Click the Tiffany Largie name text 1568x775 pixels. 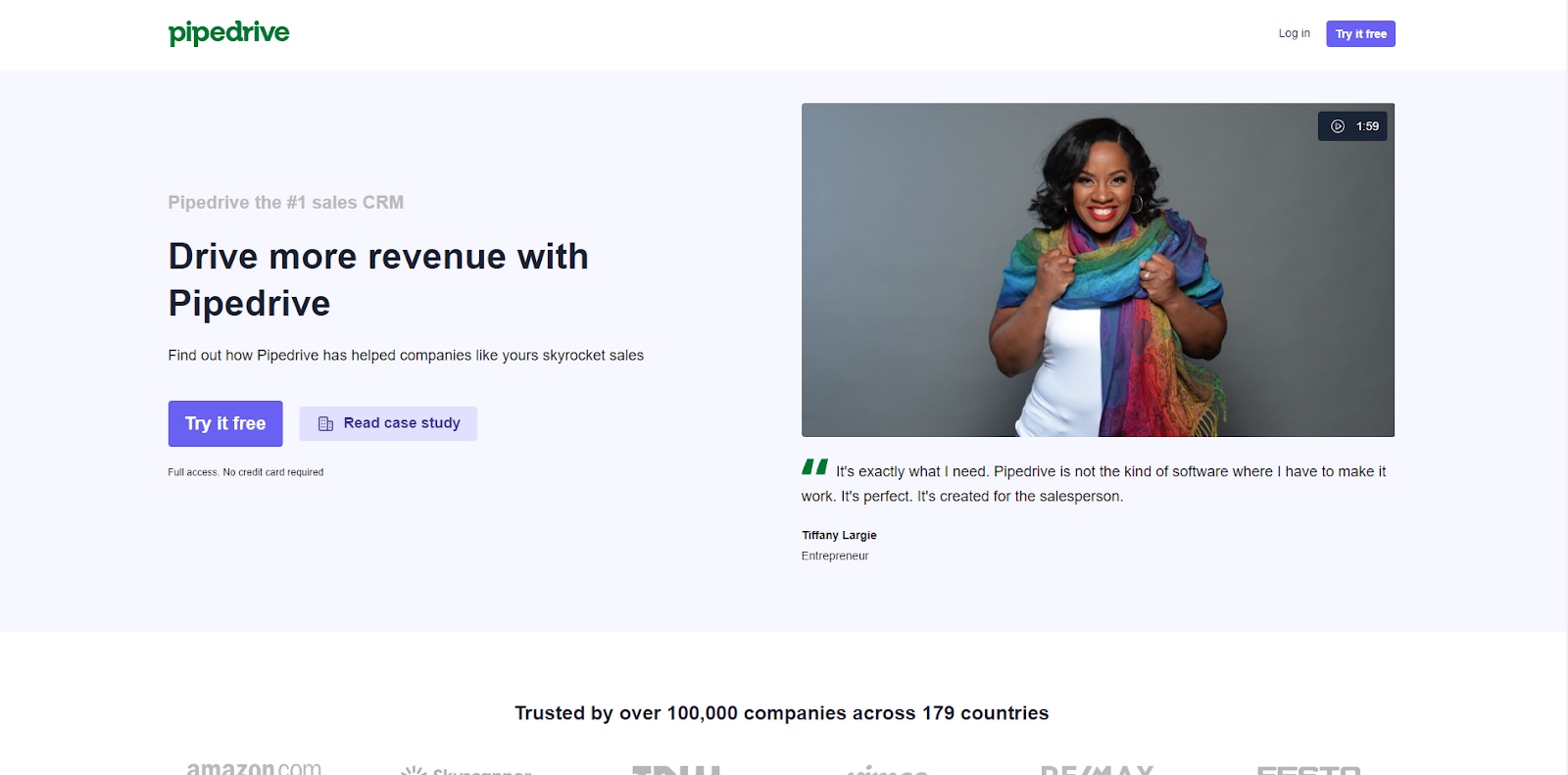pos(839,535)
